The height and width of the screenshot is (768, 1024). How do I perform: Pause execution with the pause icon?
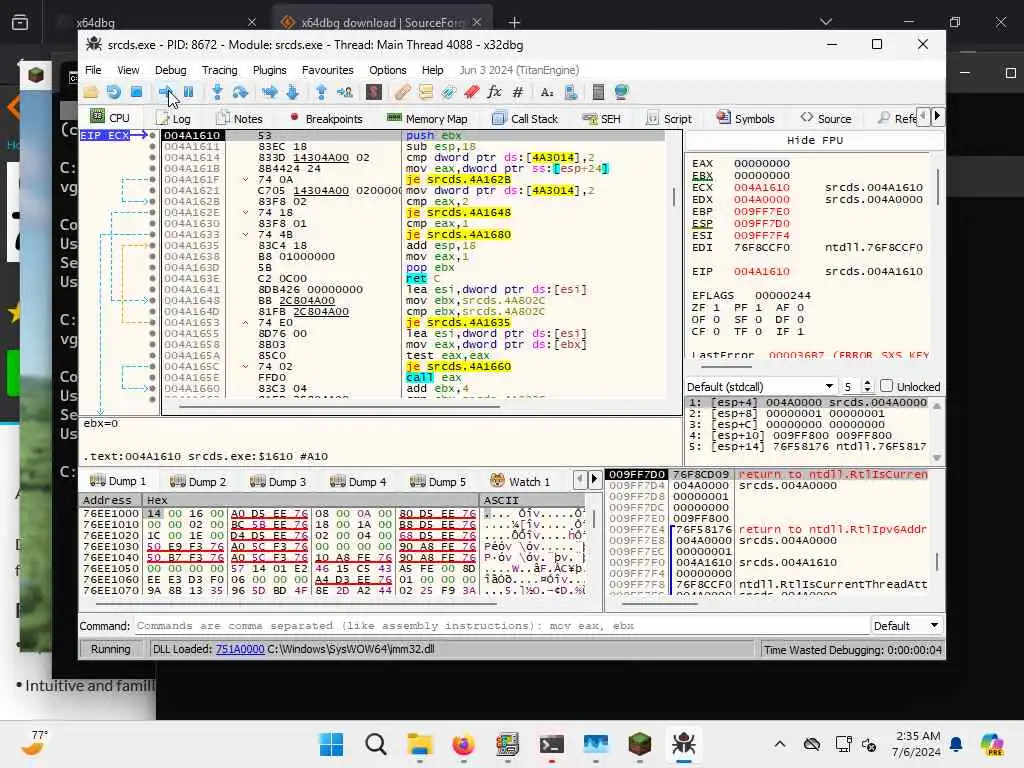click(188, 92)
